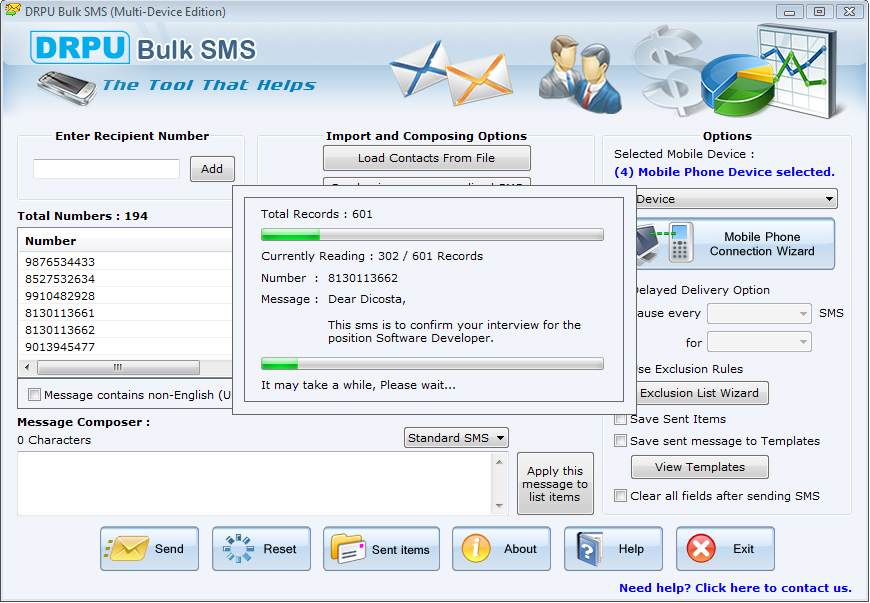The height and width of the screenshot is (603, 870).
Task: Click the DRPU logo in the banner
Action: pos(80,47)
